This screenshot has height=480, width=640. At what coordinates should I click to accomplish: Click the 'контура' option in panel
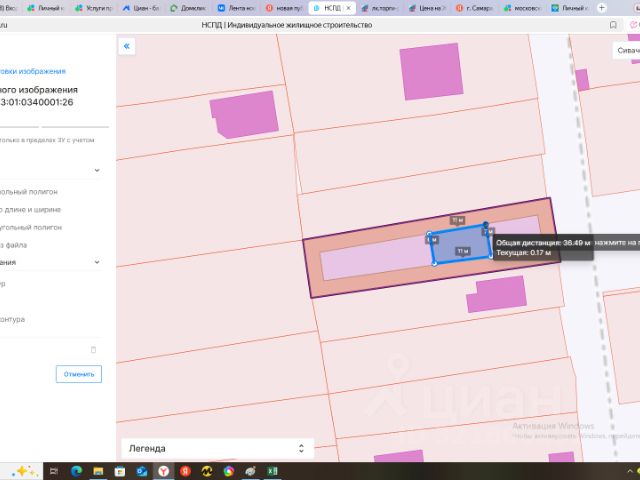pyautogui.click(x=12, y=319)
